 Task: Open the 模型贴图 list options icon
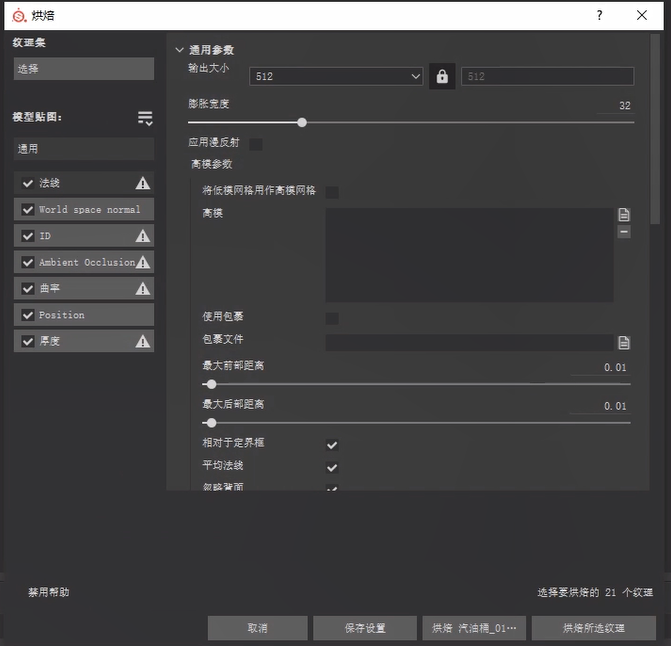click(x=145, y=118)
